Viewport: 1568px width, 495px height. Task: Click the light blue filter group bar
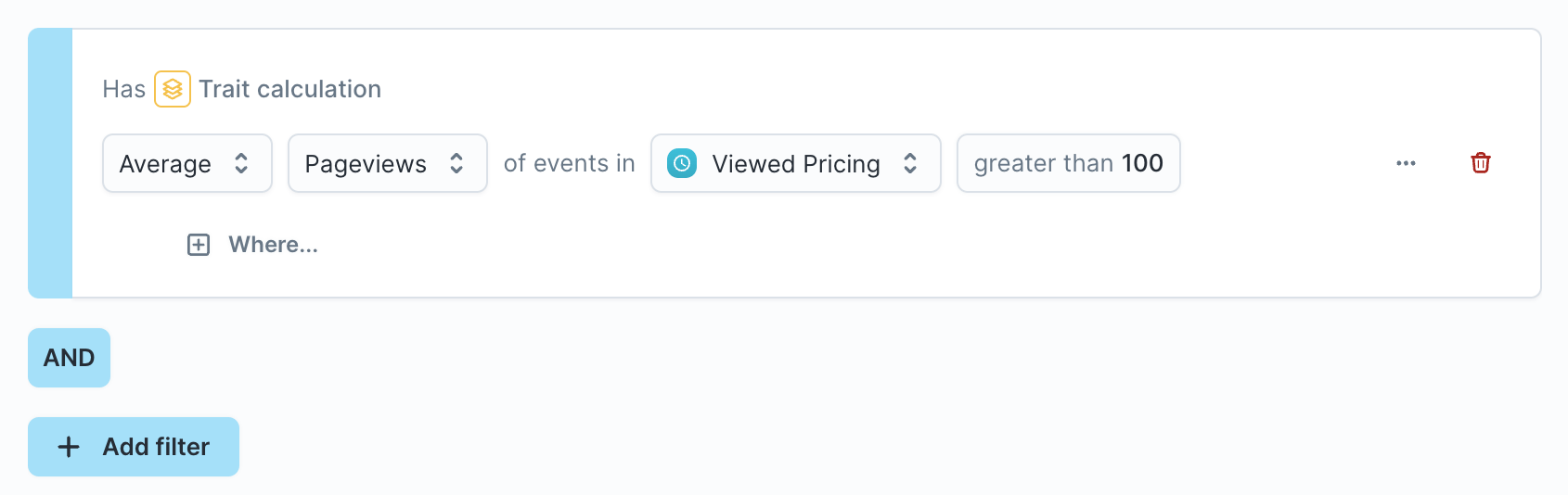(50, 163)
